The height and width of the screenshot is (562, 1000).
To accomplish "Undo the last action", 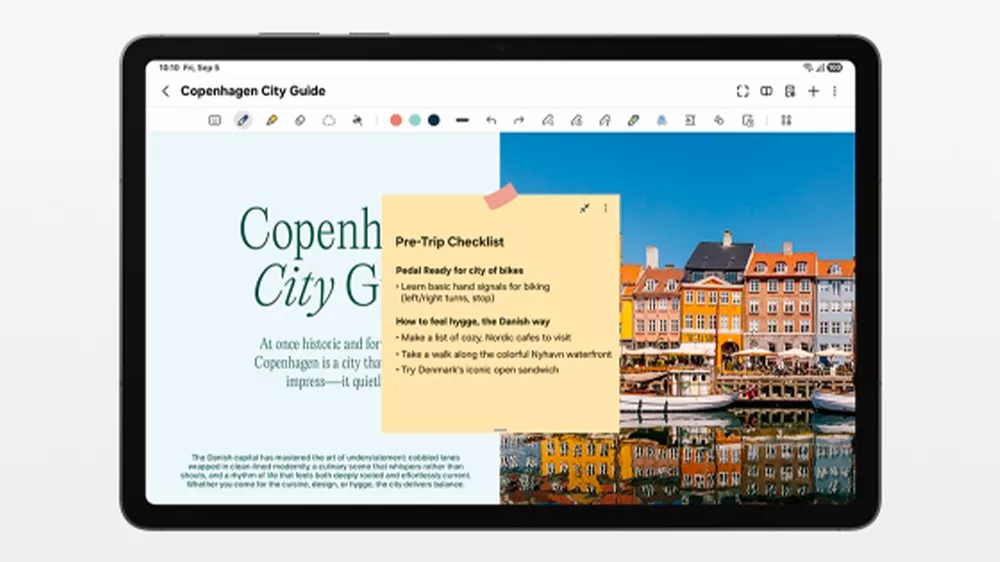I will (490, 120).
